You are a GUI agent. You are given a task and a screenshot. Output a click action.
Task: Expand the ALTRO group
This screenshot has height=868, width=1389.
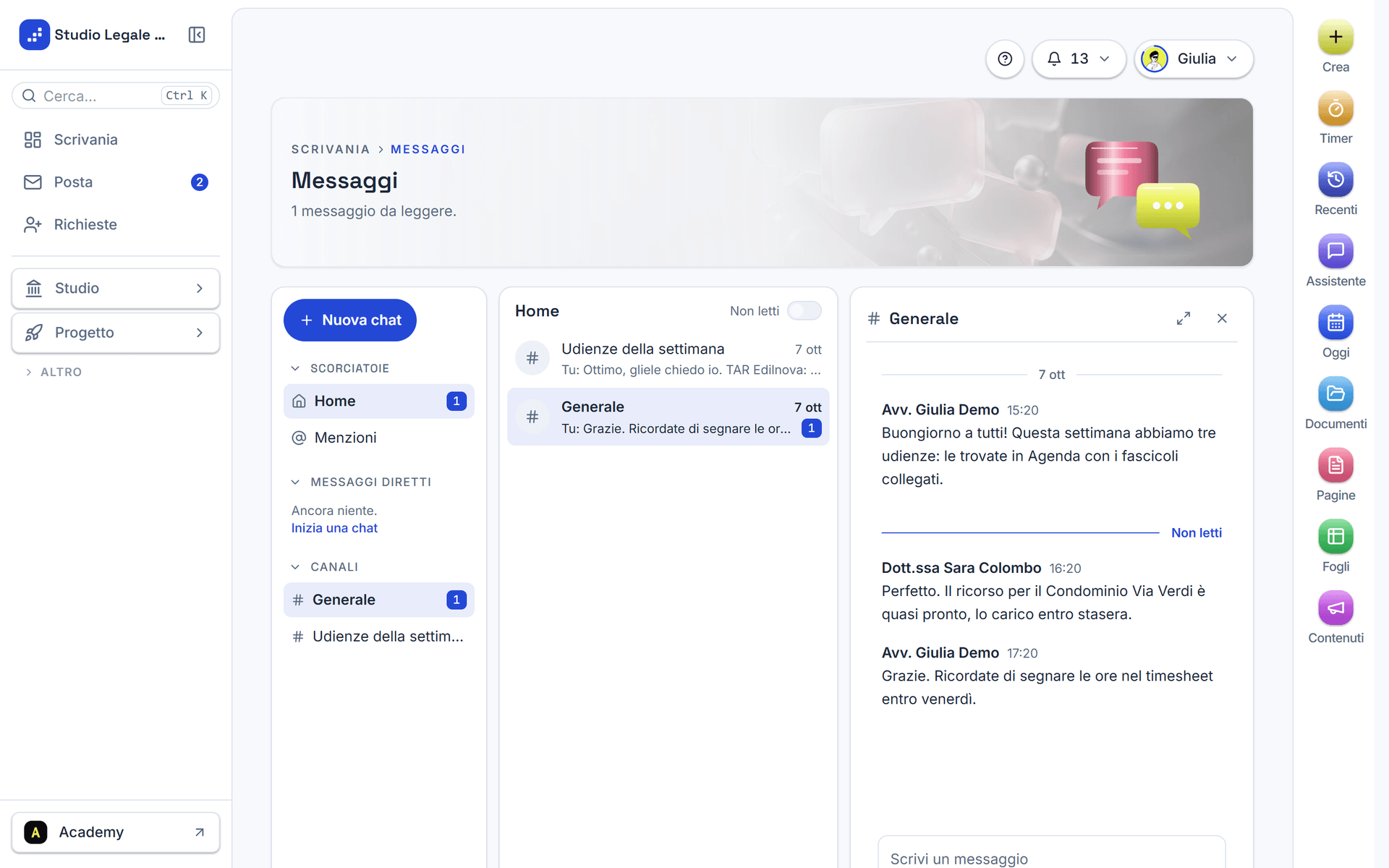(54, 372)
